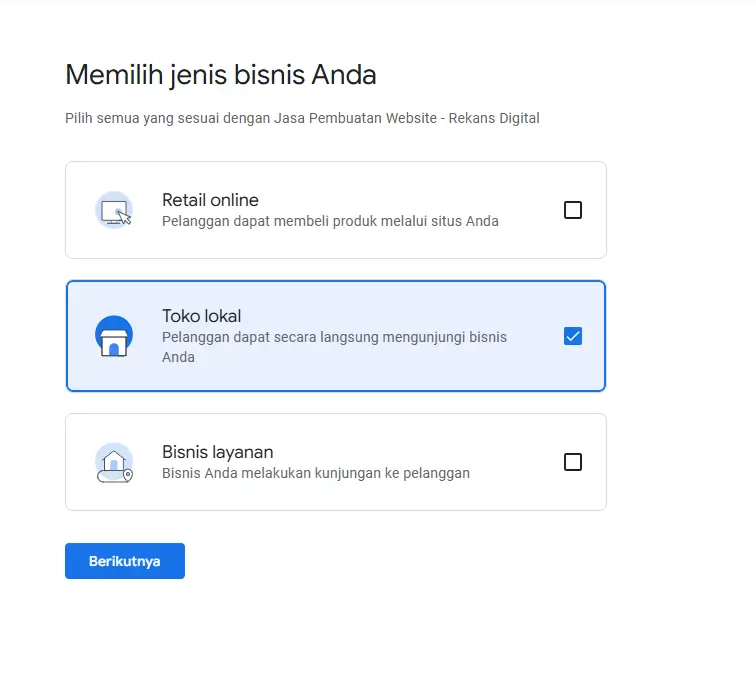Click 'Bisnis Anda melakukan kunjungan' description
The height and width of the screenshot is (675, 756).
coord(316,473)
